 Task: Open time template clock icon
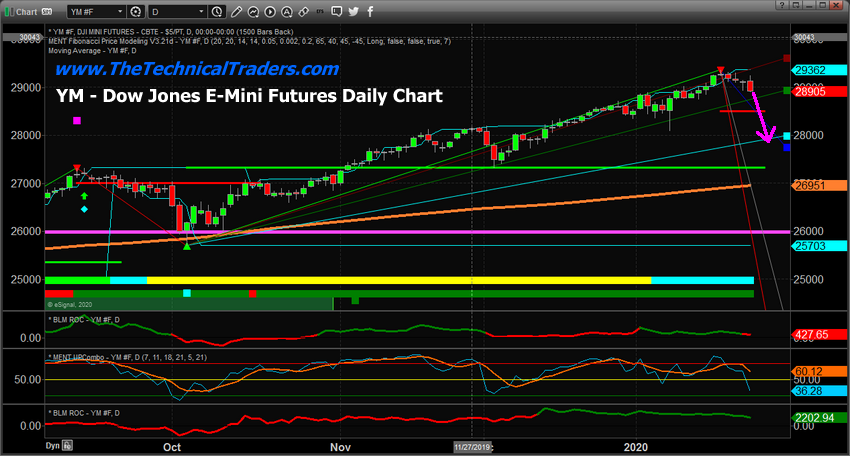tap(217, 11)
